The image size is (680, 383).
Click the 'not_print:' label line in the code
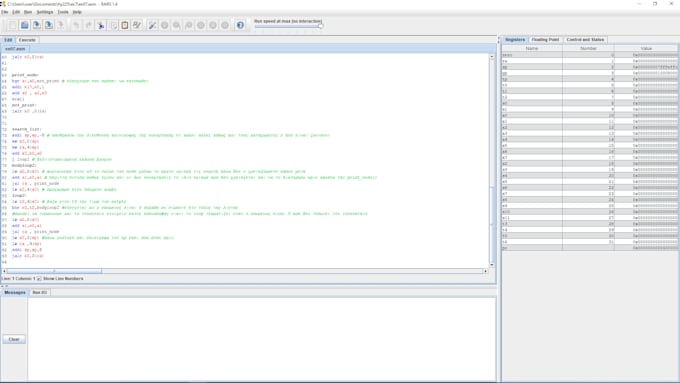(x=24, y=105)
